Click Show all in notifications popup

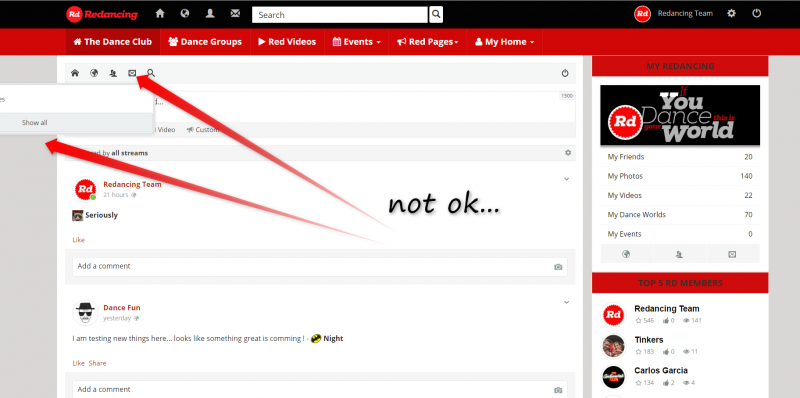tap(34, 122)
